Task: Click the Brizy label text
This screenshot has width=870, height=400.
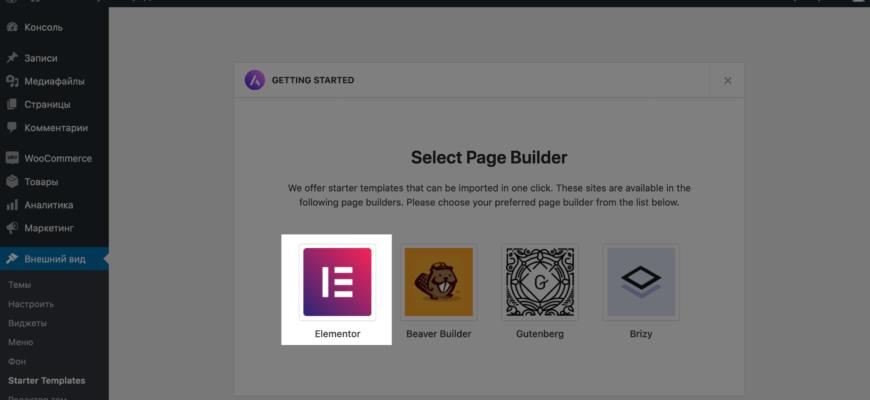Action: click(641, 334)
